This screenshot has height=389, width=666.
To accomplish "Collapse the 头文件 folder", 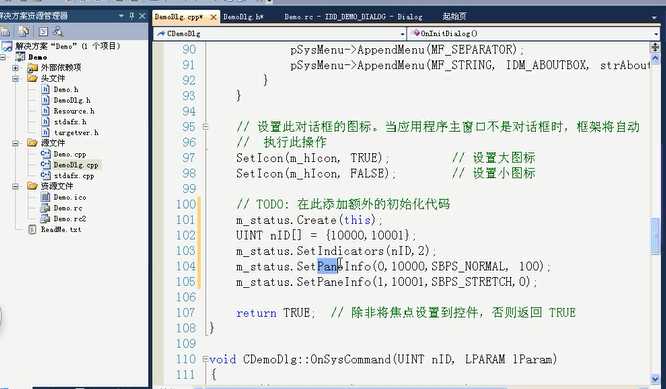I will 15,78.
